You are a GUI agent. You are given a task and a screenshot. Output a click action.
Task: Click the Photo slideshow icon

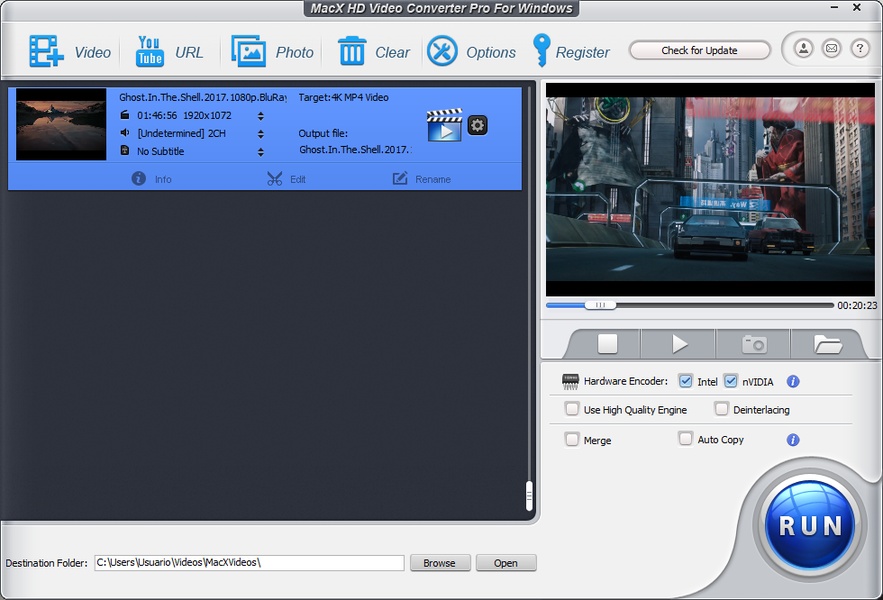pyautogui.click(x=248, y=51)
